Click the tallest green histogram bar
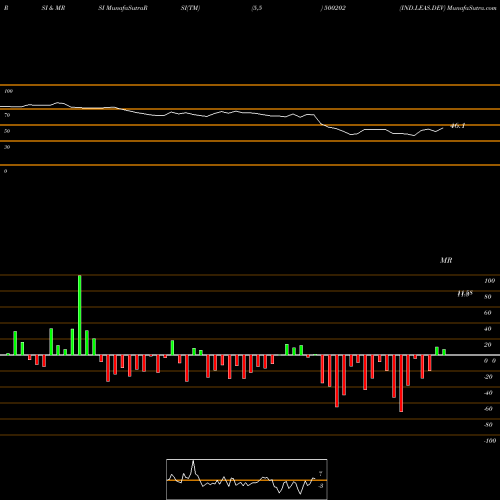 [x=79, y=315]
